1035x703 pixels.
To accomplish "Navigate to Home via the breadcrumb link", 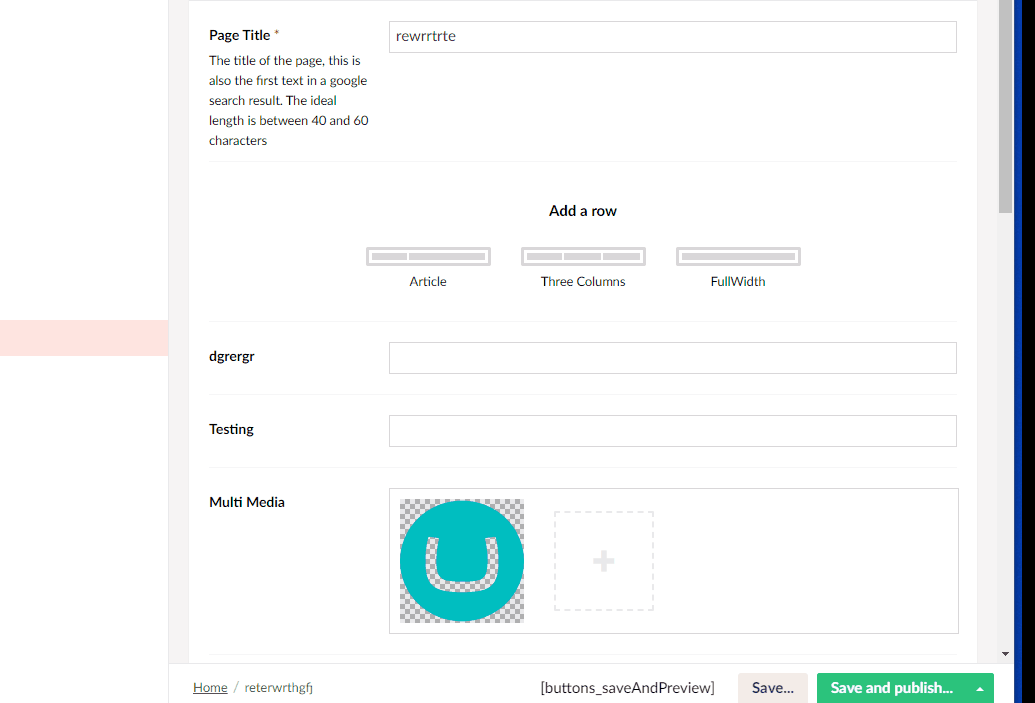I will (x=210, y=687).
